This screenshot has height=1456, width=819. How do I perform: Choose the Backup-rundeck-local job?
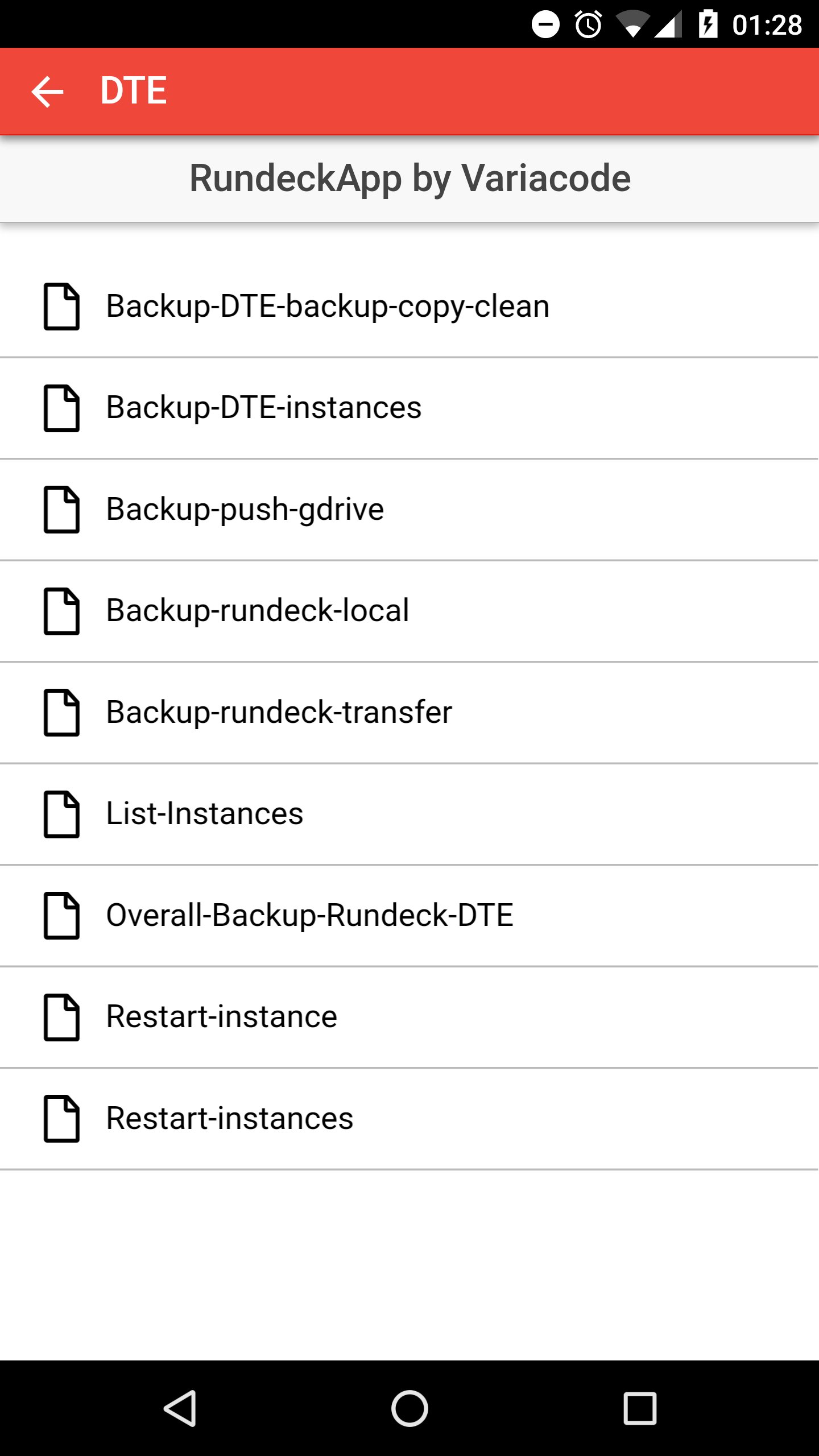pos(258,611)
